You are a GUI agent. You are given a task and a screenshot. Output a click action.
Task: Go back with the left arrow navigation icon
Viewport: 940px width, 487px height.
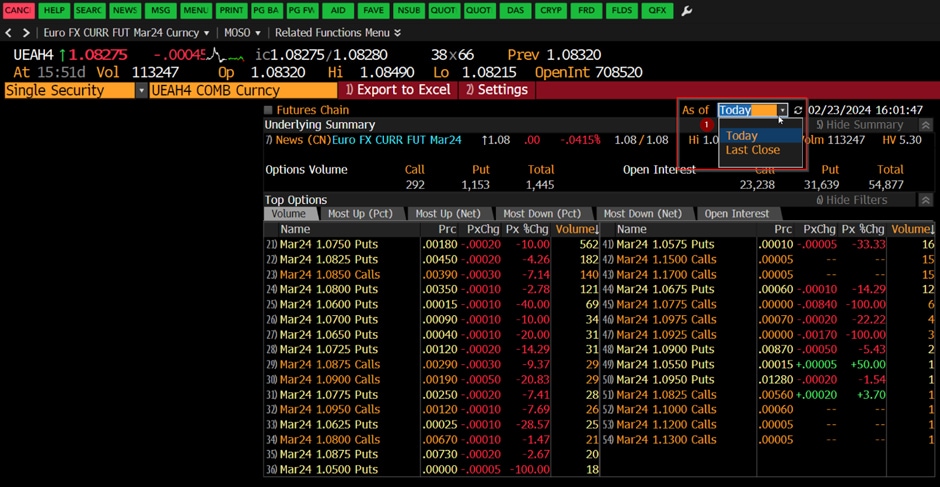point(9,33)
